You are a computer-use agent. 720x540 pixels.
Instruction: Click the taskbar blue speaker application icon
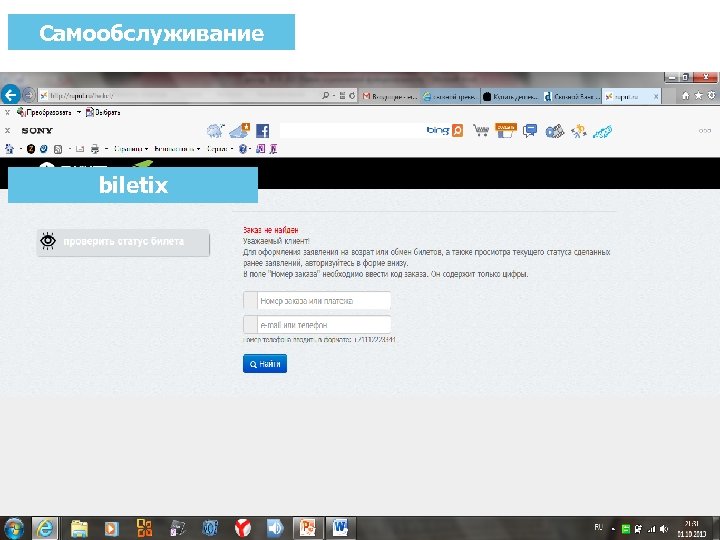click(x=275, y=528)
